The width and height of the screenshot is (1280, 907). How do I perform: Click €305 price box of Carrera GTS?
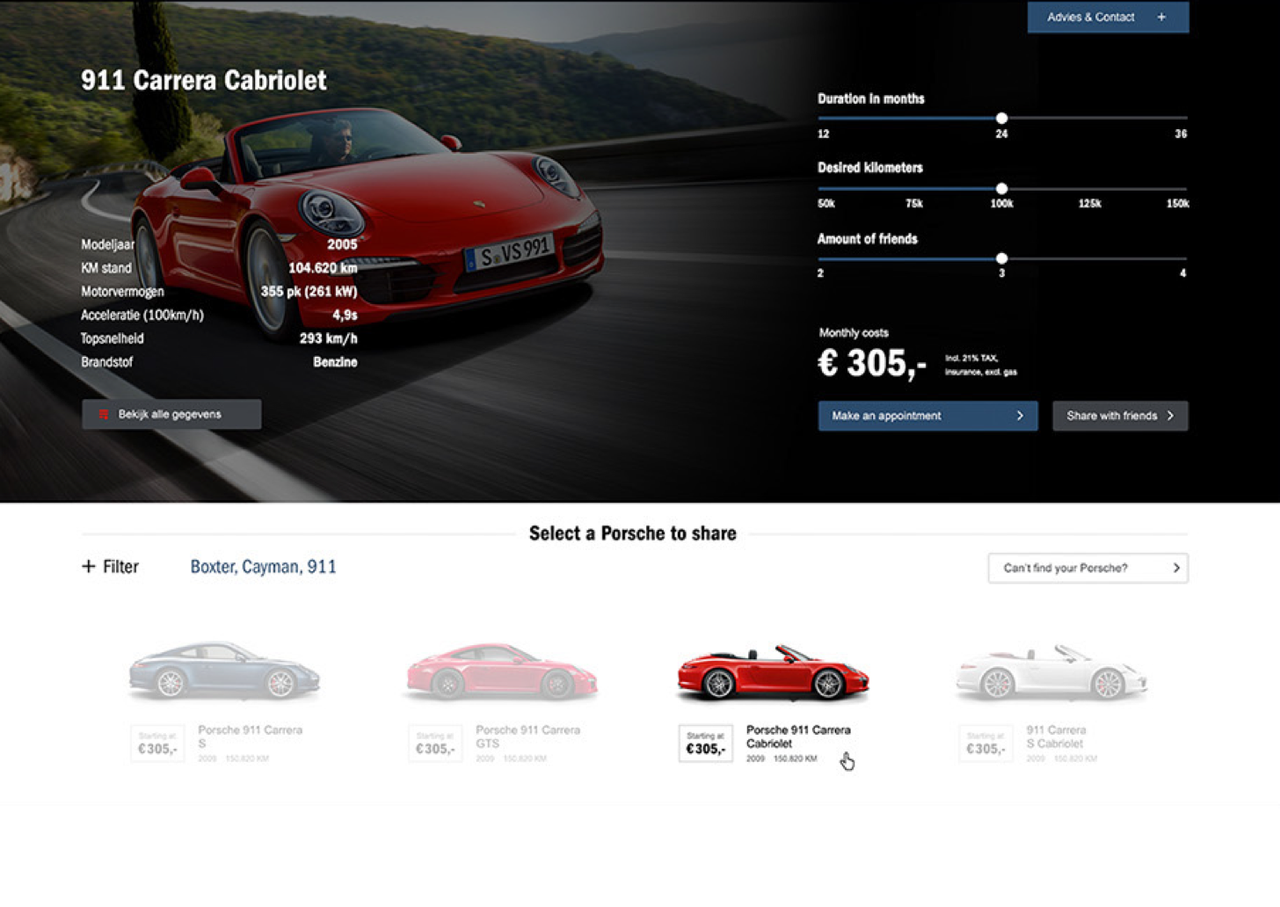tap(435, 743)
